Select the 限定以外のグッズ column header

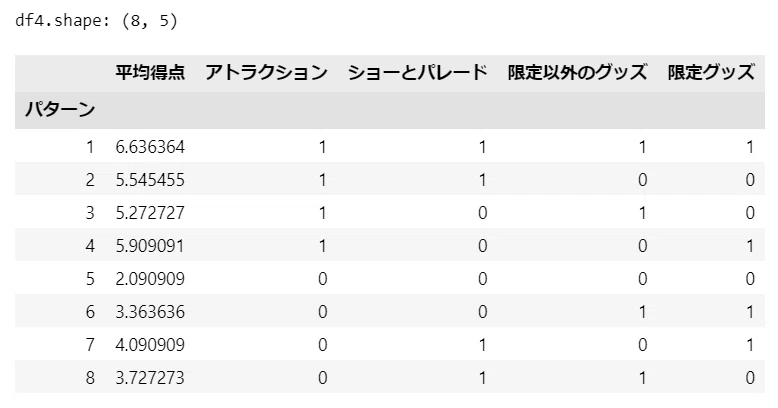coord(578,72)
